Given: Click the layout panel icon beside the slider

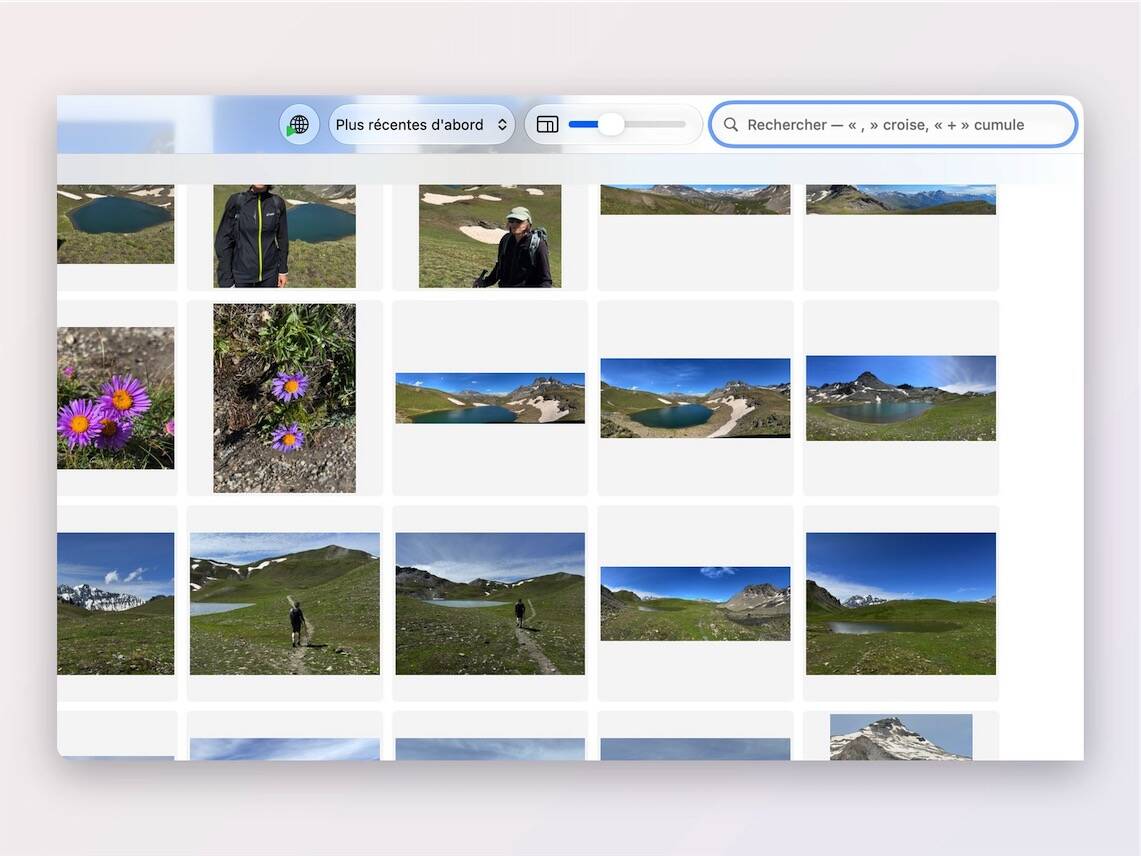Looking at the screenshot, I should pyautogui.click(x=547, y=125).
